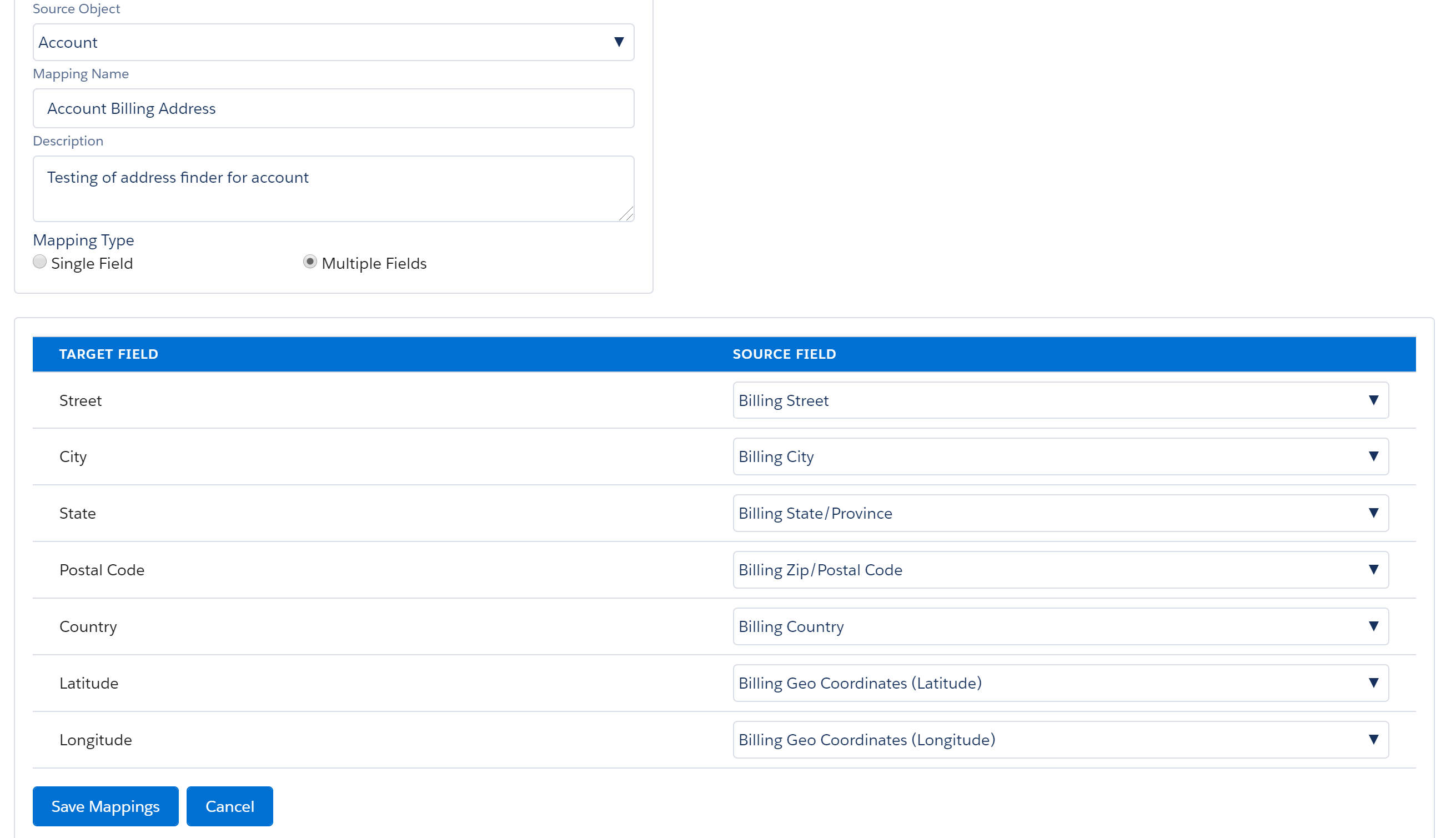The height and width of the screenshot is (838, 1456).
Task: Edit the Mapping Name field
Action: point(333,108)
